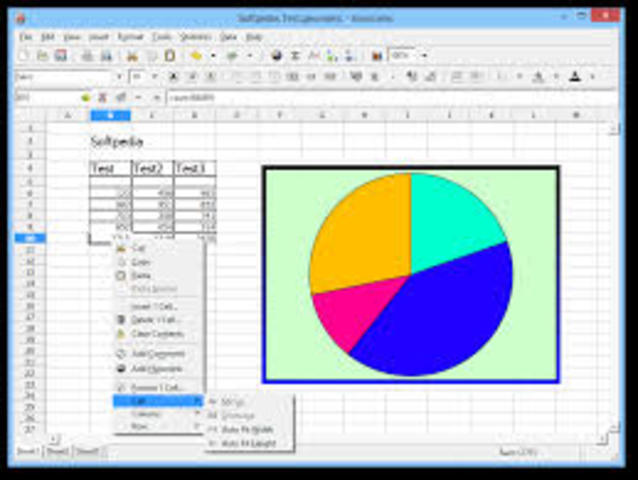Open the Edit menu

[48, 37]
